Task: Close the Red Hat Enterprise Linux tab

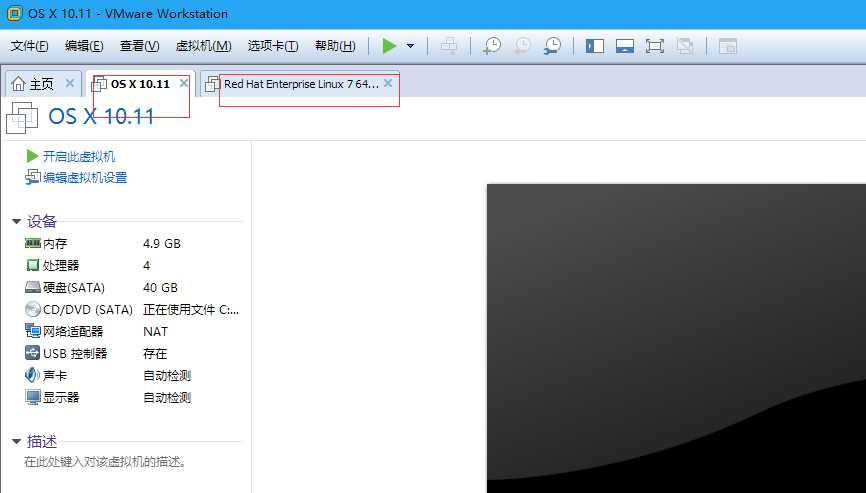Action: point(388,83)
